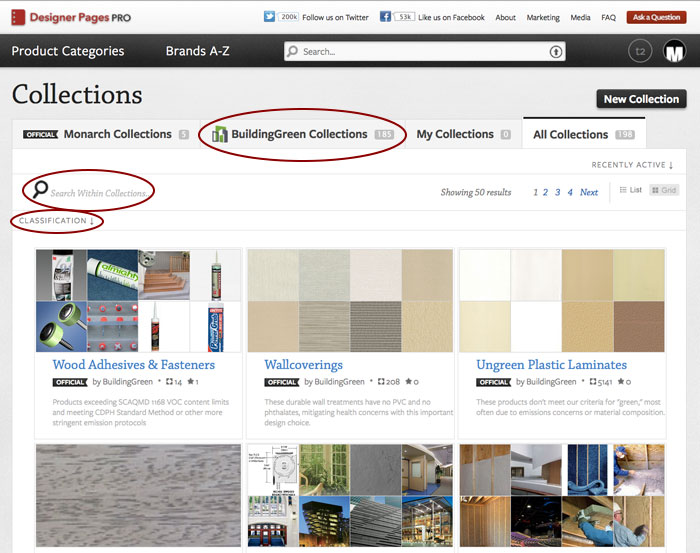Open the Product Categories menu
Viewport: 700px width, 553px height.
pos(68,51)
